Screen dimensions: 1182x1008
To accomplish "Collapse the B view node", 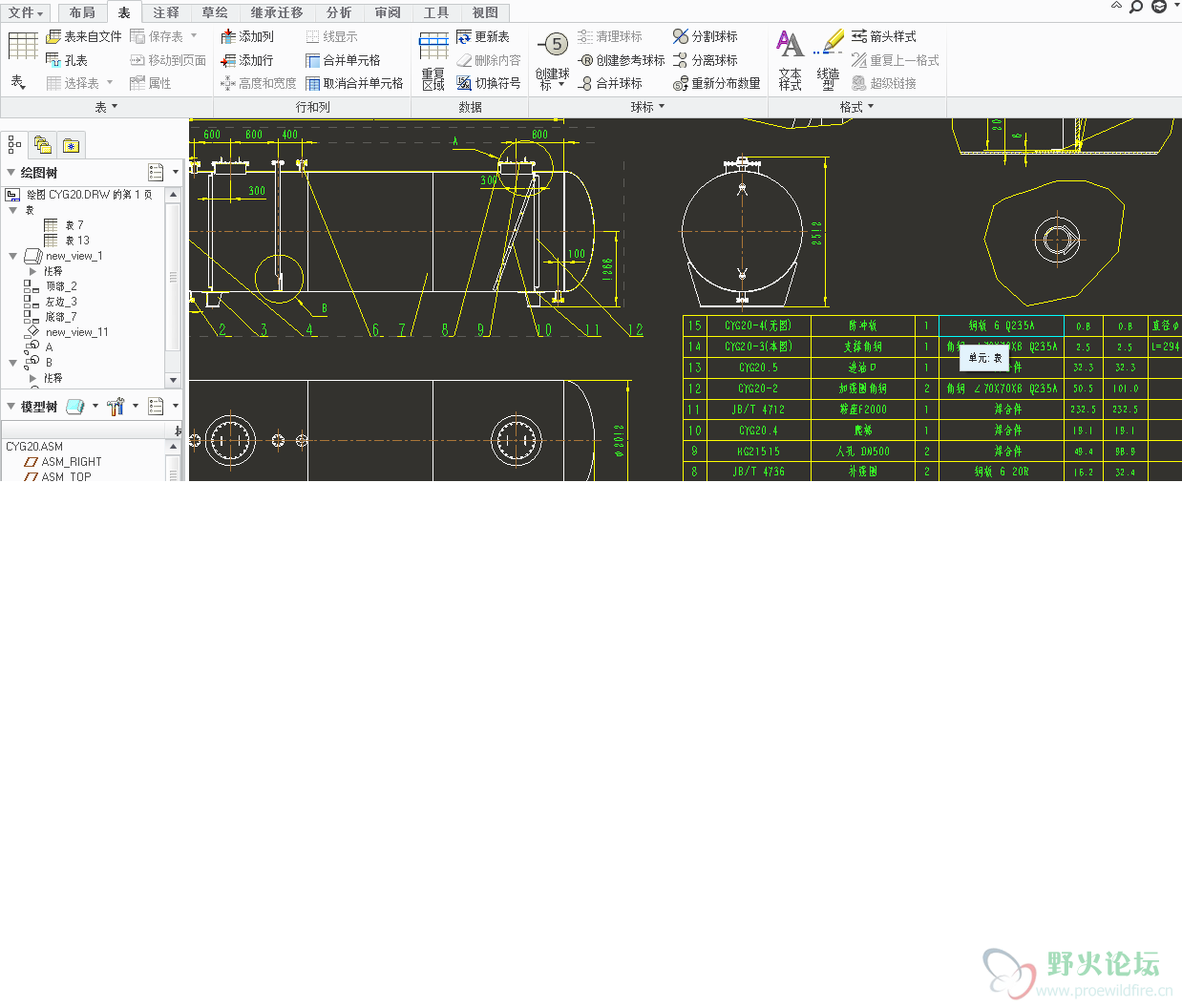I will tap(13, 363).
